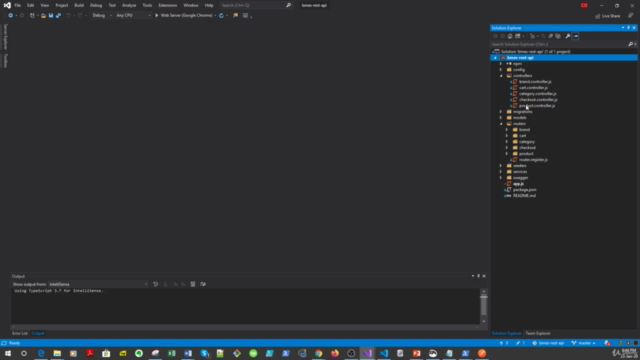This screenshot has width=640, height=360.
Task: Open the Build menu
Action: pos(79,5)
